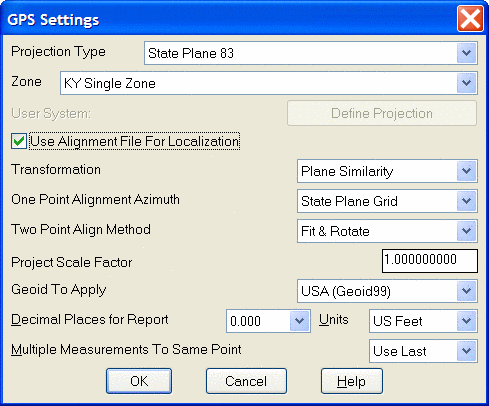Click the State Plane 83 combo box
The width and height of the screenshot is (489, 406).
coord(311,53)
